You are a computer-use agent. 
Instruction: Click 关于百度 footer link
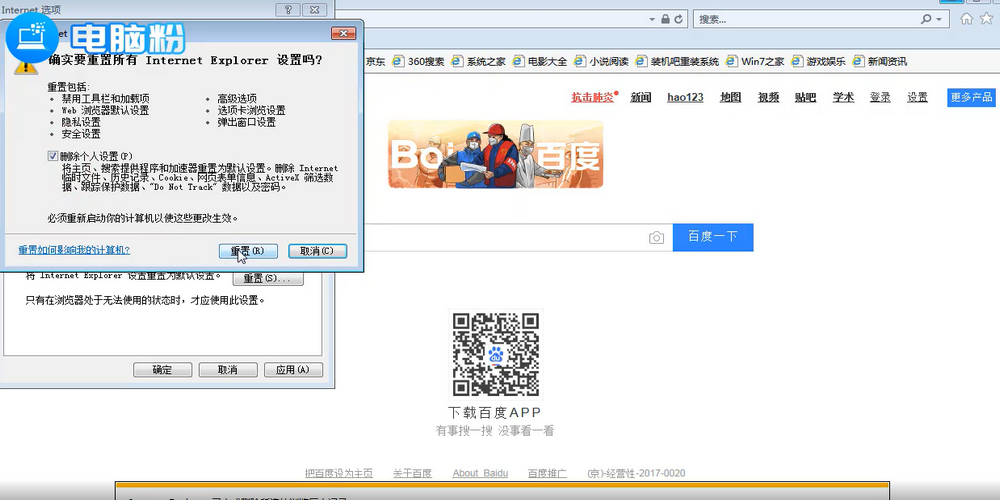(x=412, y=473)
